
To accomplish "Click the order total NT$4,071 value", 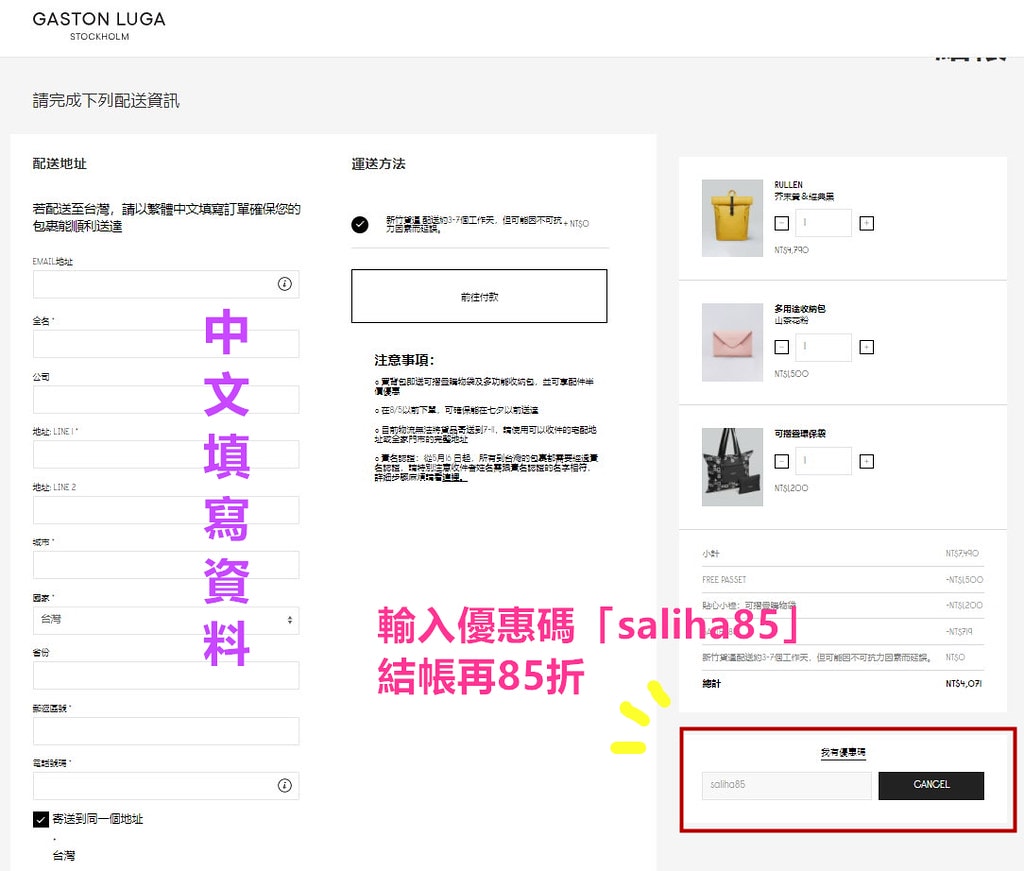I will [963, 684].
